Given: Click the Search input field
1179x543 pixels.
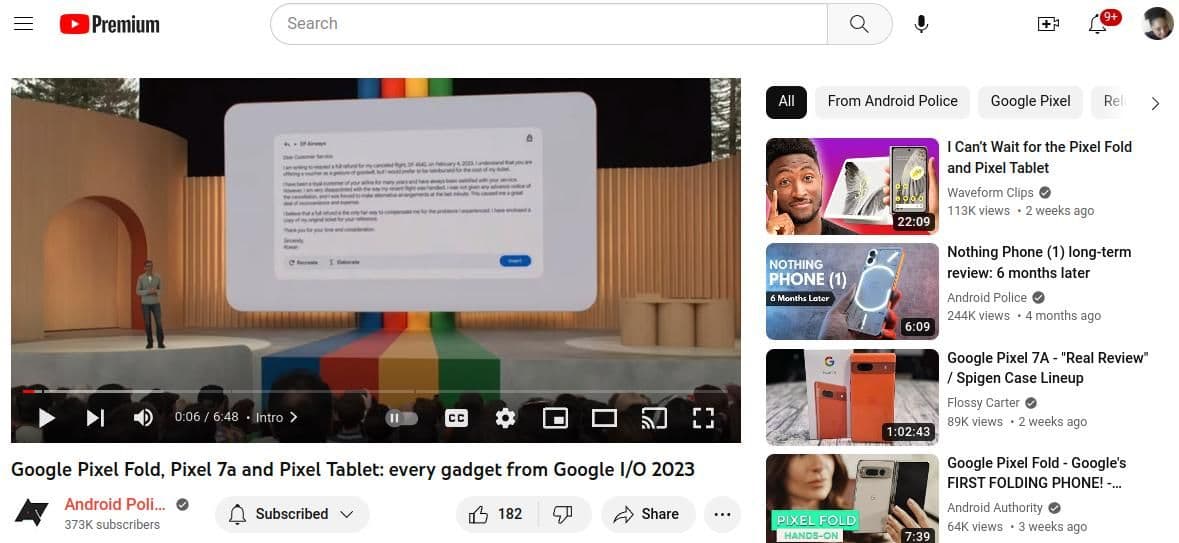Looking at the screenshot, I should point(549,23).
